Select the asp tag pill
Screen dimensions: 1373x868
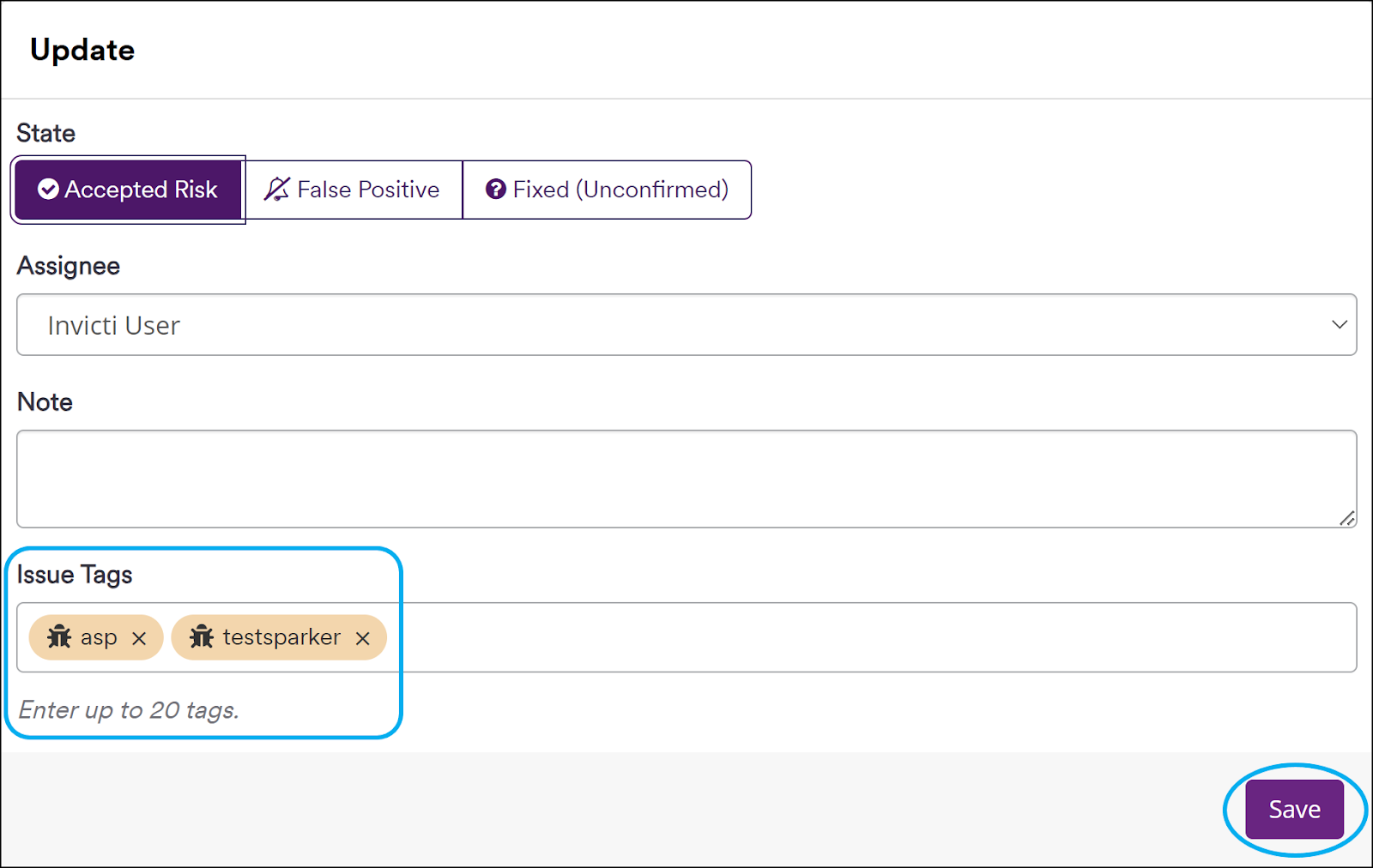click(94, 637)
